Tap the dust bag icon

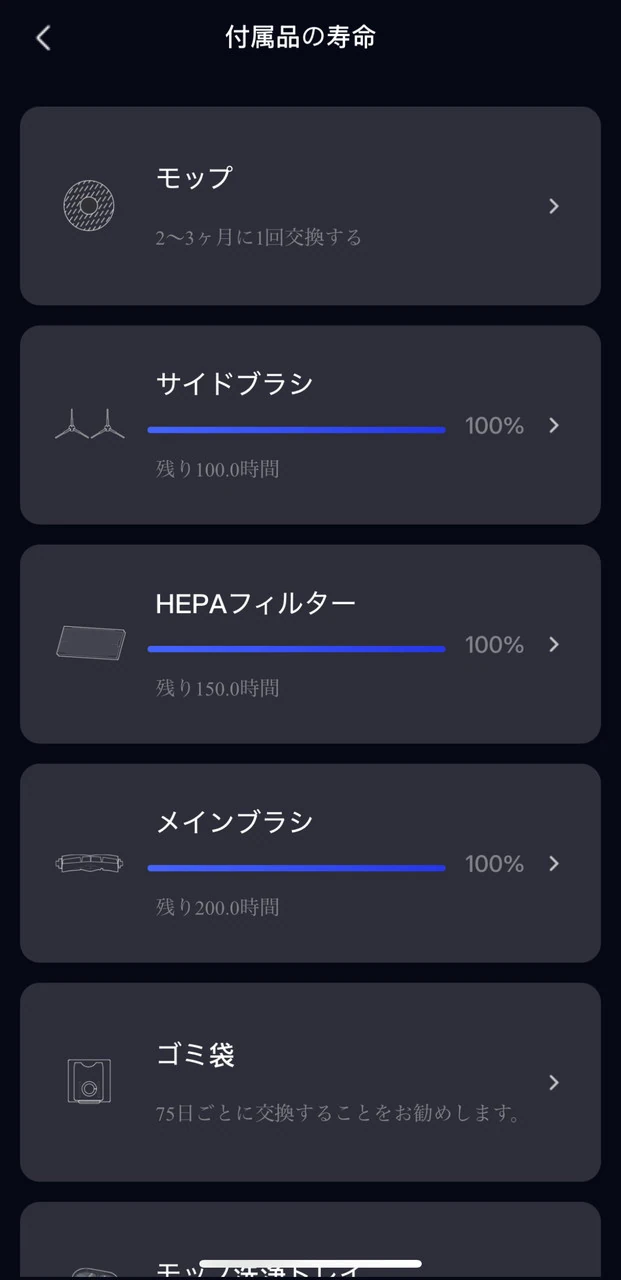pyautogui.click(x=89, y=1081)
